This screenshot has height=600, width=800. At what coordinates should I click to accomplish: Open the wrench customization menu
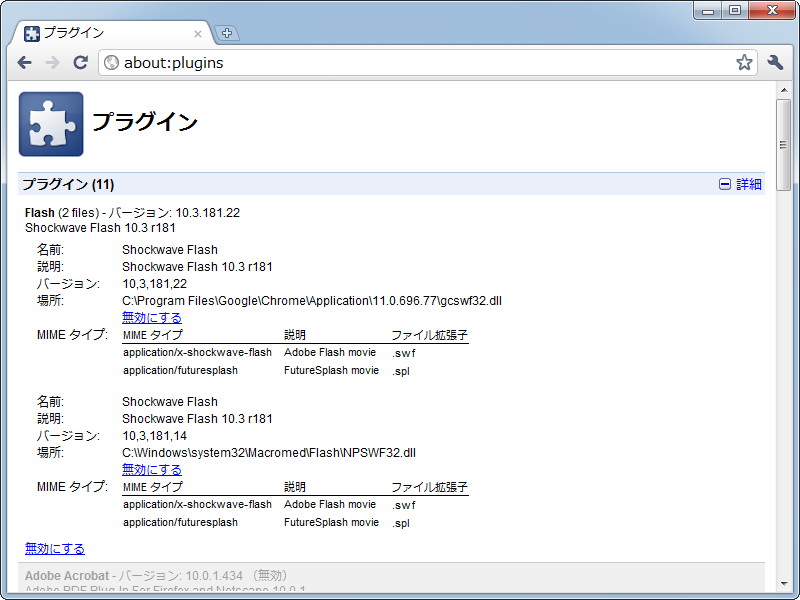click(x=775, y=62)
